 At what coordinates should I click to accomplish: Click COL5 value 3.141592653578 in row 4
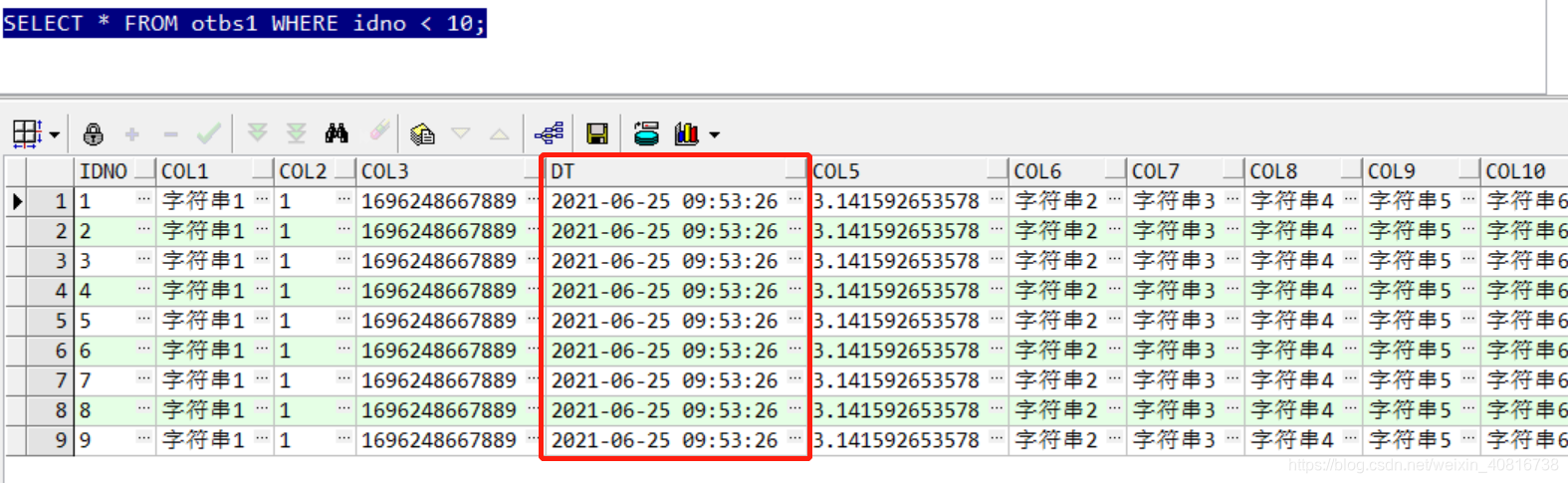[897, 291]
